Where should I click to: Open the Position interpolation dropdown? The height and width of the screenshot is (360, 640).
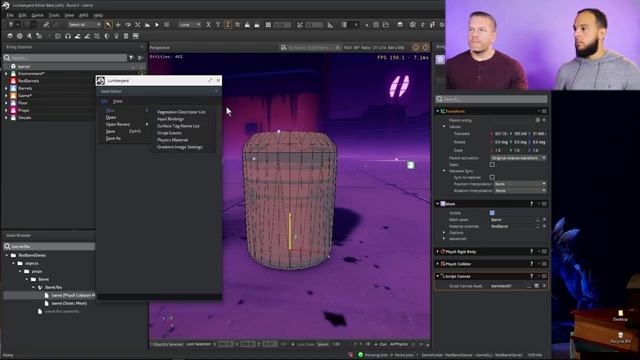click(520, 184)
